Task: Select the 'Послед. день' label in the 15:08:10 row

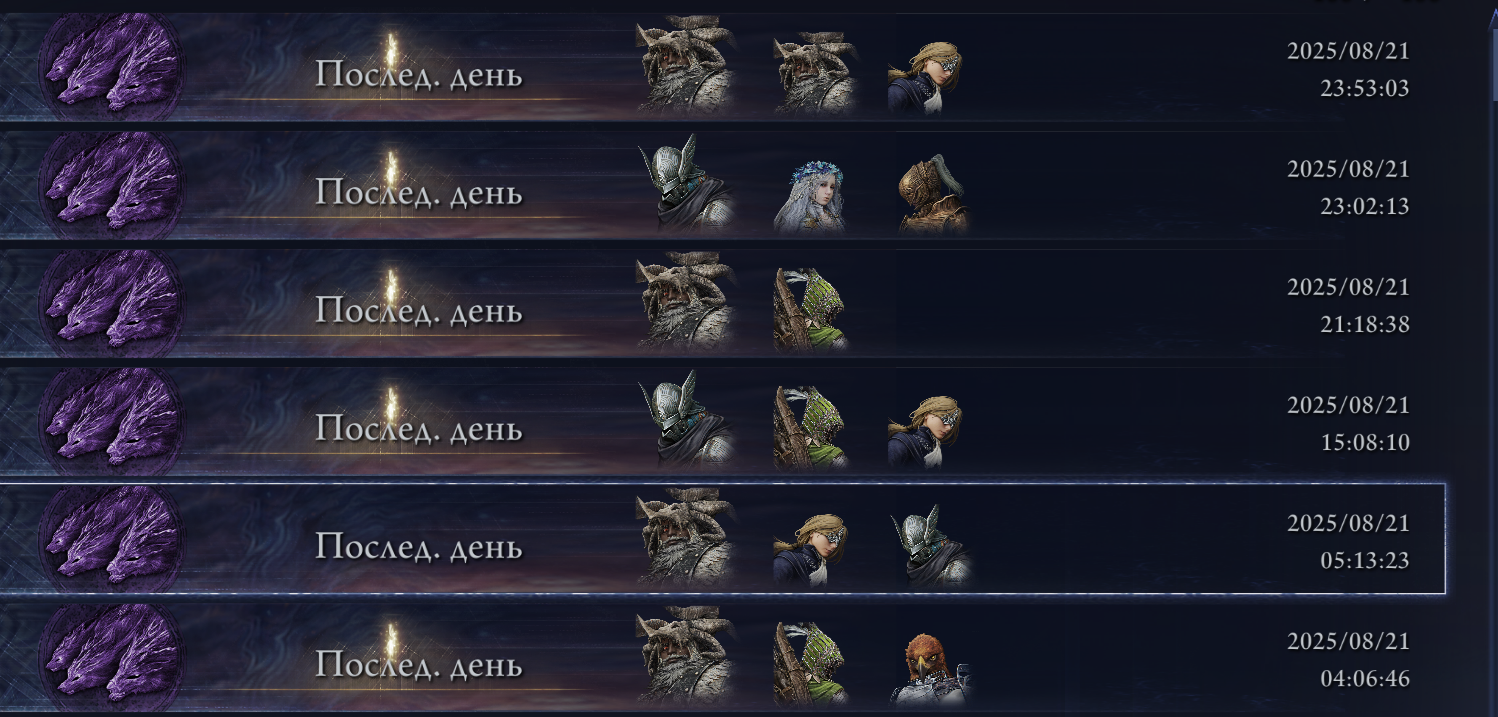Action: (x=419, y=429)
